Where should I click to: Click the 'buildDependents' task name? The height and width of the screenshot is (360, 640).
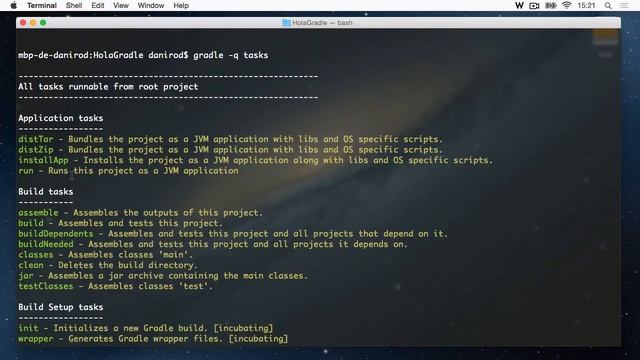56,234
